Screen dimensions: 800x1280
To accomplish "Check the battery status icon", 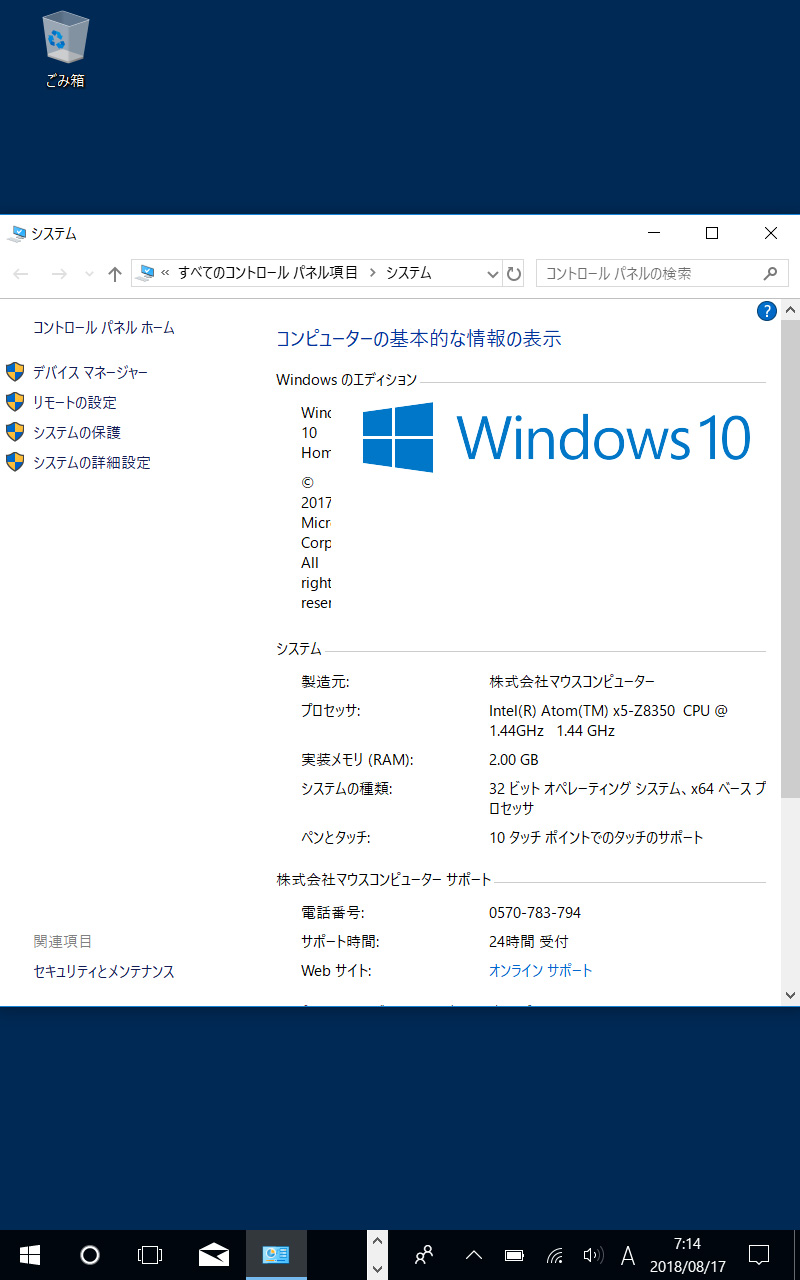I will (x=514, y=1254).
